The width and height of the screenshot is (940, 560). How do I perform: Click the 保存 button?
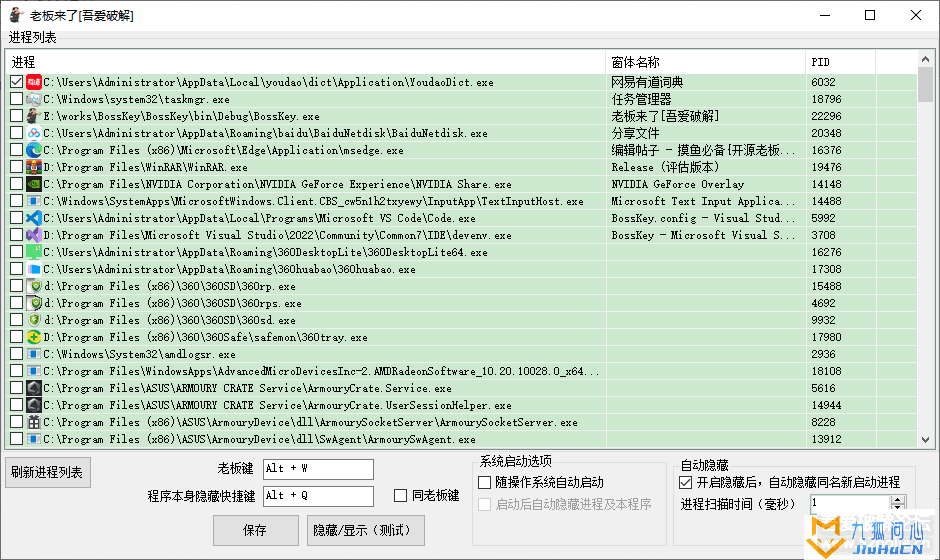(255, 530)
